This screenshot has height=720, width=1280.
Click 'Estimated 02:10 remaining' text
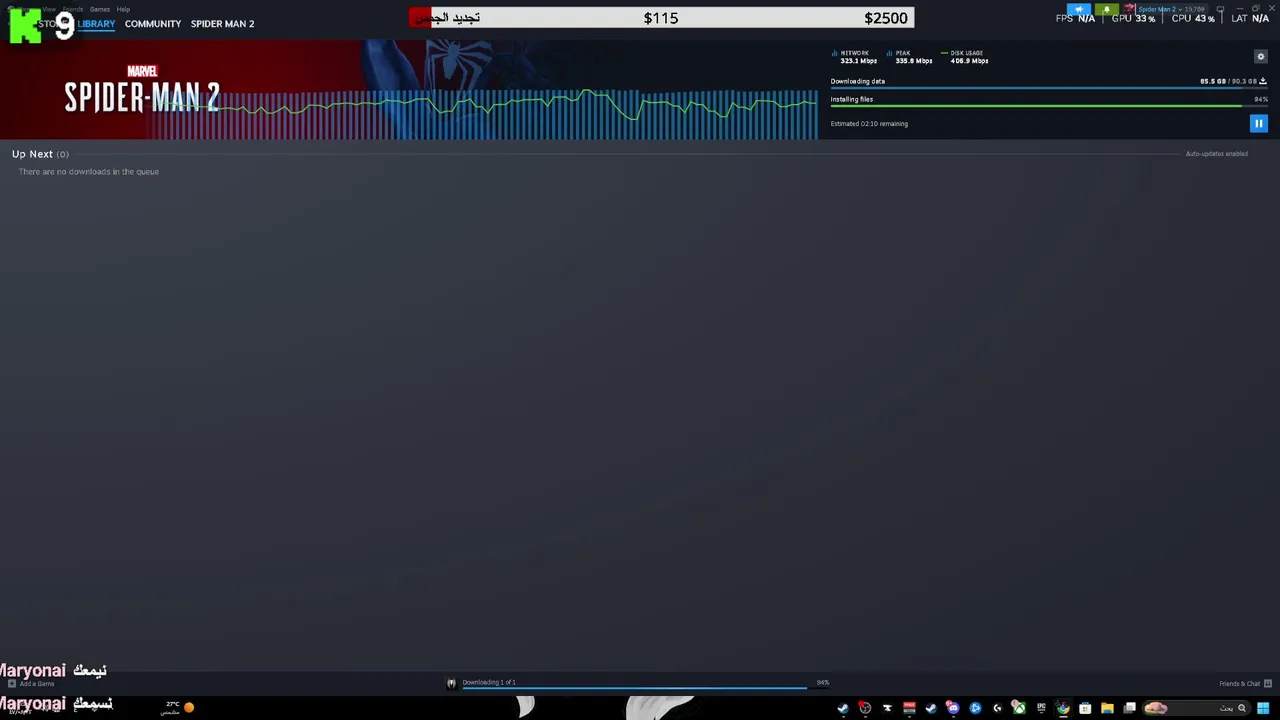tap(869, 124)
